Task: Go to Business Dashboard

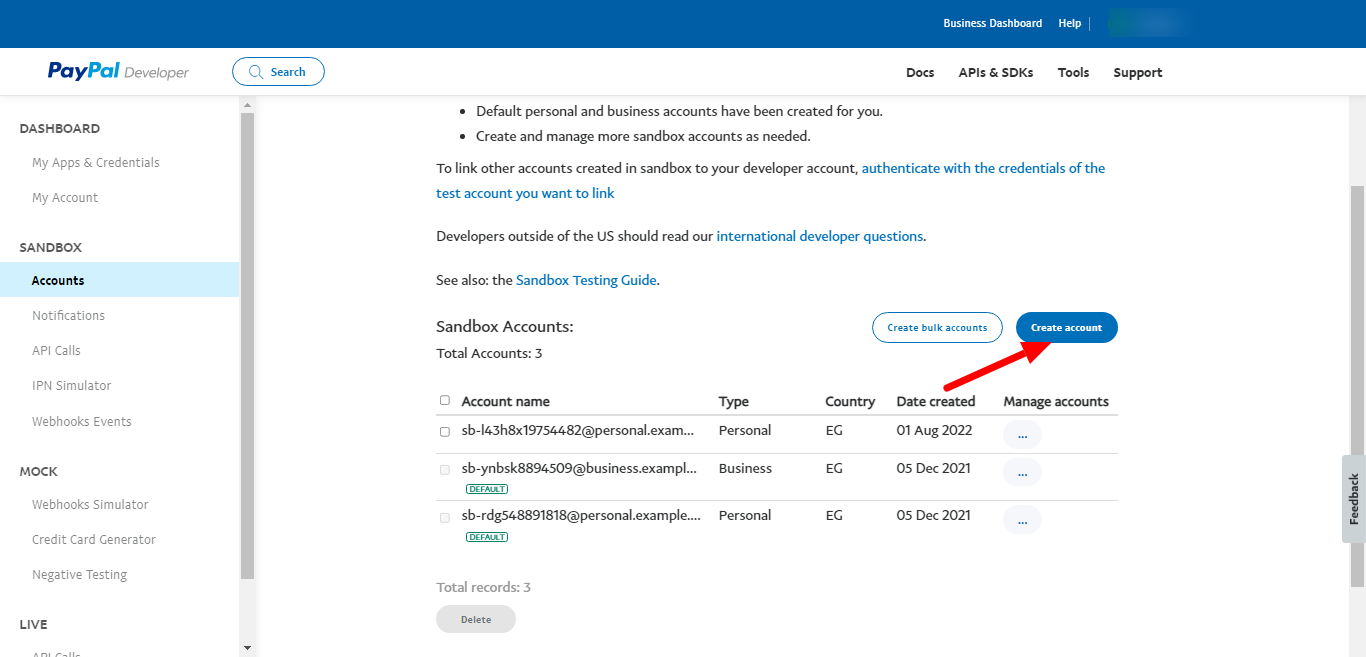Action: (x=992, y=23)
